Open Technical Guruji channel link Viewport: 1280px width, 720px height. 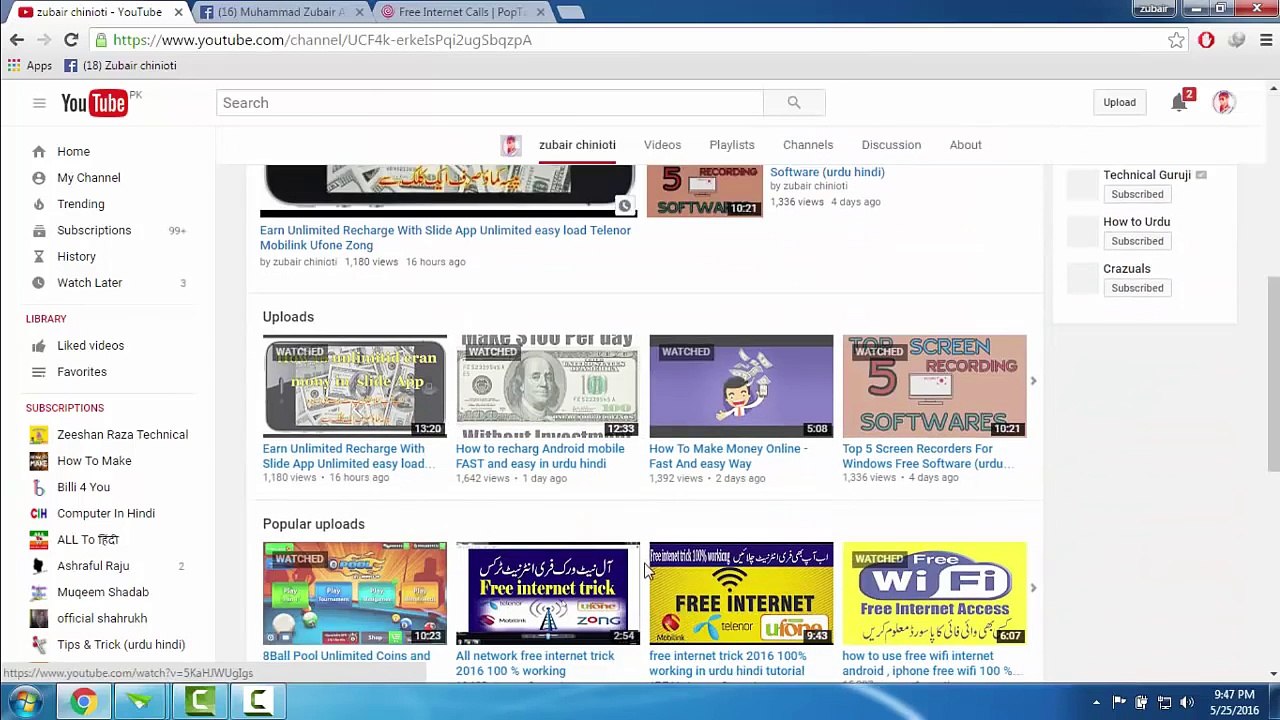(x=1147, y=175)
